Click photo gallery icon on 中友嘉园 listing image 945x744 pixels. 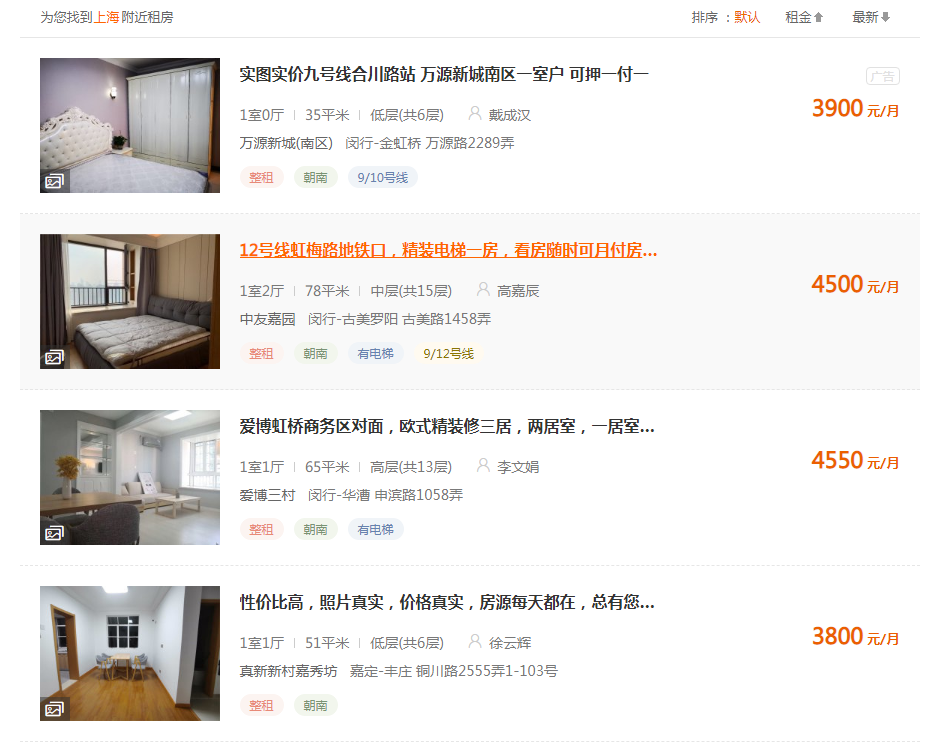(54, 357)
